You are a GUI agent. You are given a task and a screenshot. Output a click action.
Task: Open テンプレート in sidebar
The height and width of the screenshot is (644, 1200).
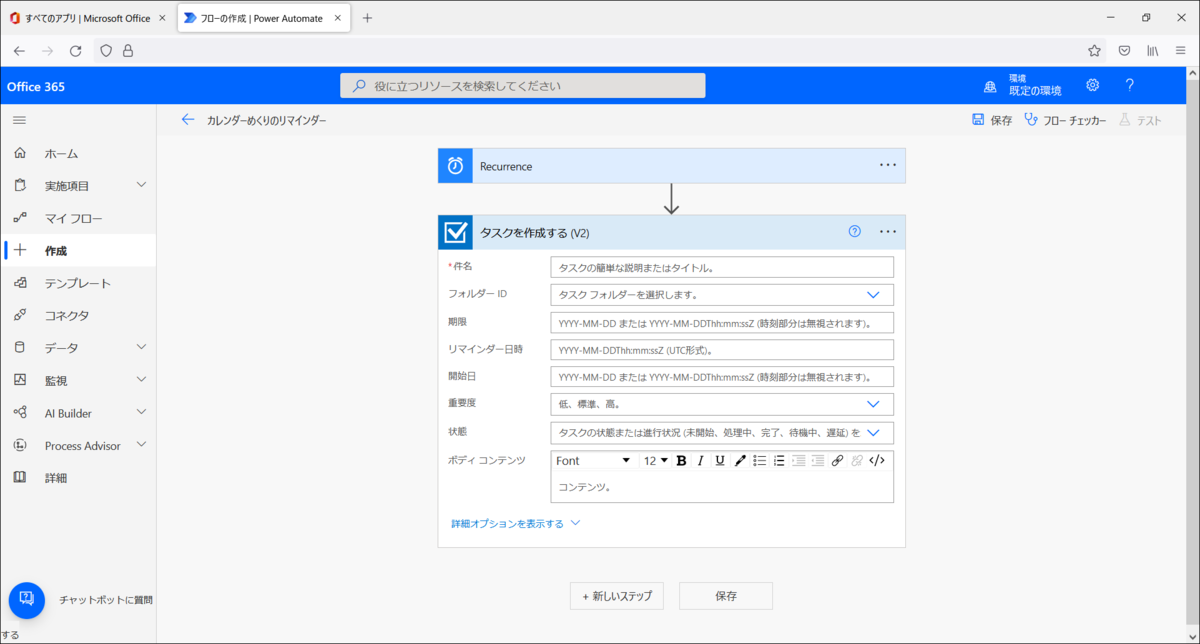tap(78, 283)
